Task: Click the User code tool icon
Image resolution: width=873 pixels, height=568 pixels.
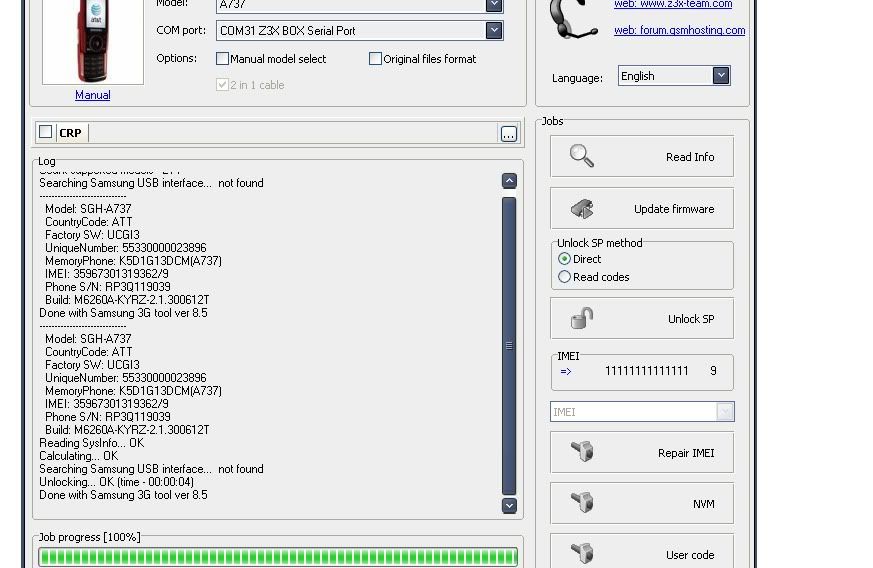Action: [582, 553]
